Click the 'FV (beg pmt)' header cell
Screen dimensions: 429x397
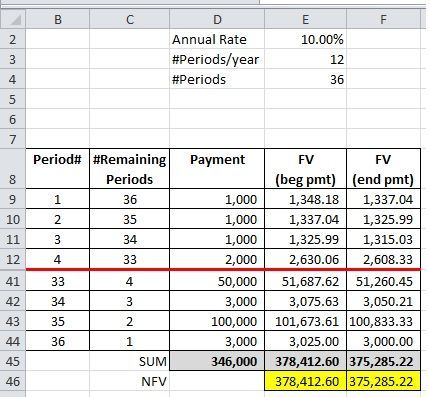(305, 169)
